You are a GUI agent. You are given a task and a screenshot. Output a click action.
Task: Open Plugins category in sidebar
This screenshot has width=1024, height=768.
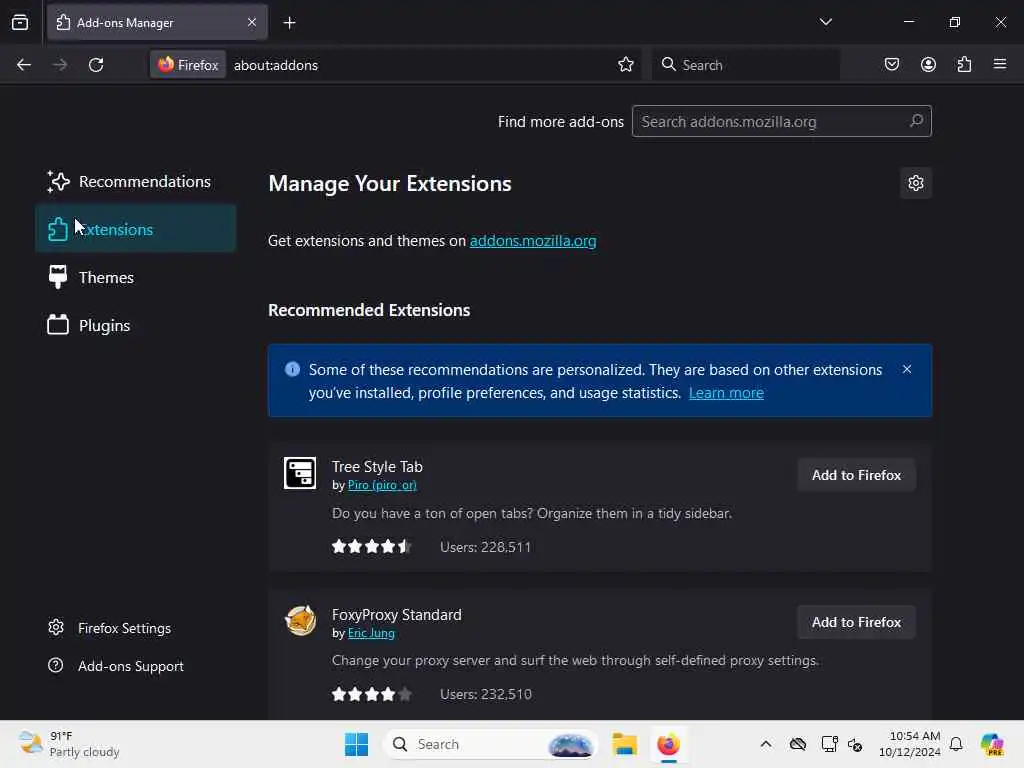point(135,325)
